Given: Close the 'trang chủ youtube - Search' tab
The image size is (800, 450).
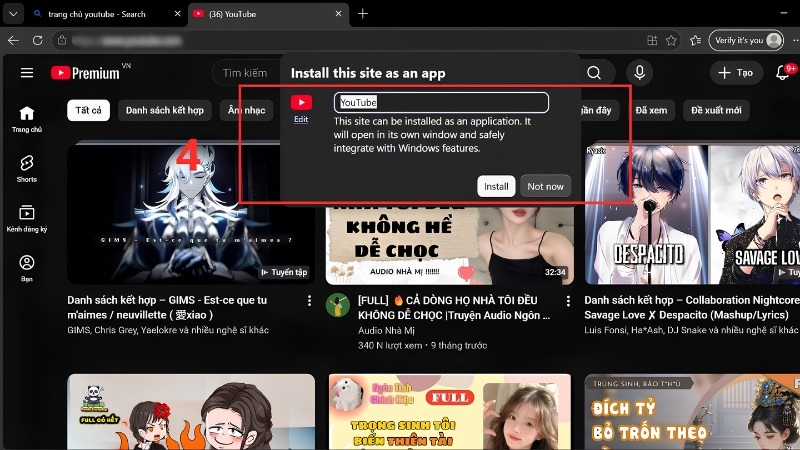Looking at the screenshot, I should pos(177,14).
